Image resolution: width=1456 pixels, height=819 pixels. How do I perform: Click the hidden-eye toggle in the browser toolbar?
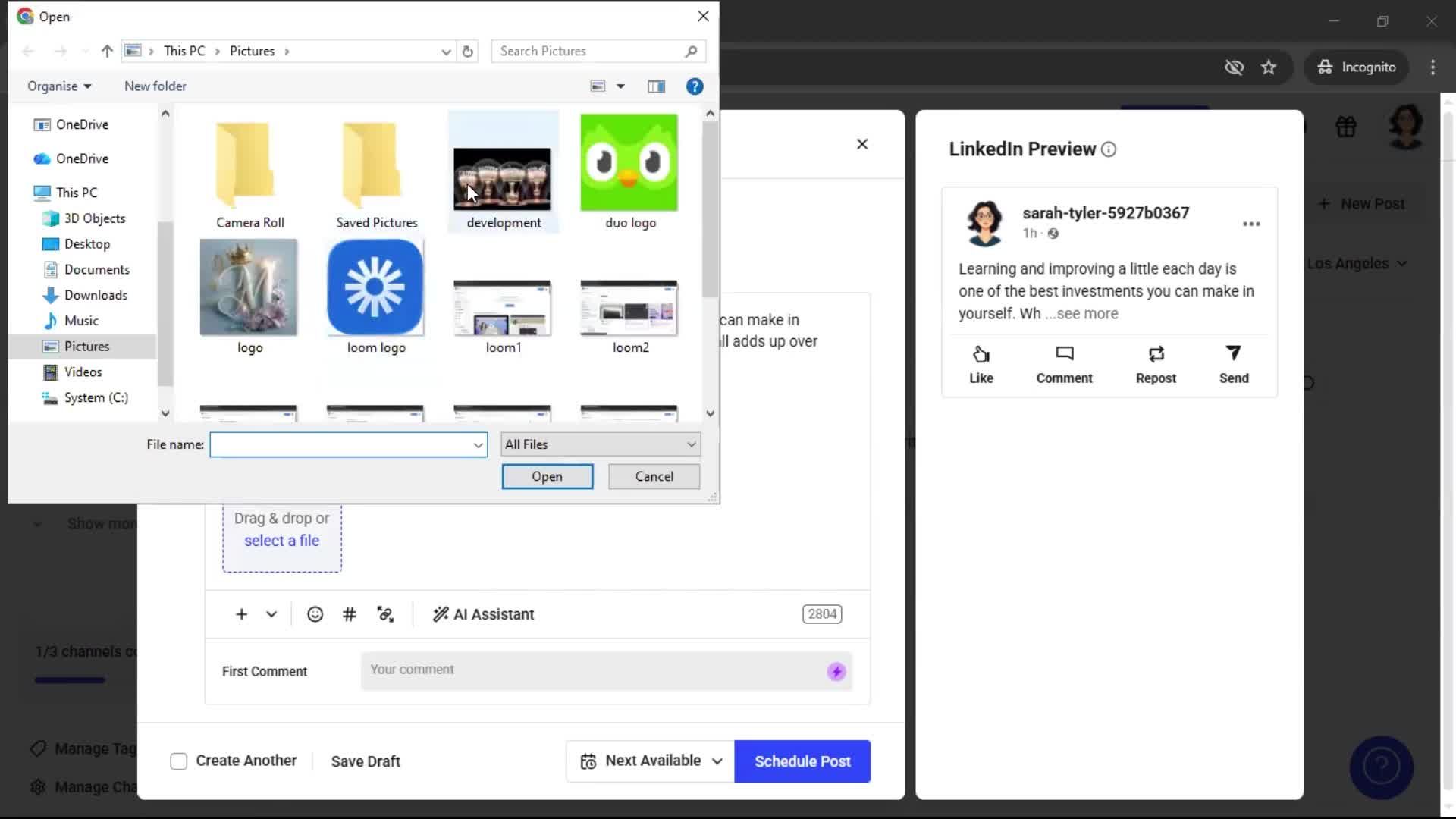(1235, 67)
